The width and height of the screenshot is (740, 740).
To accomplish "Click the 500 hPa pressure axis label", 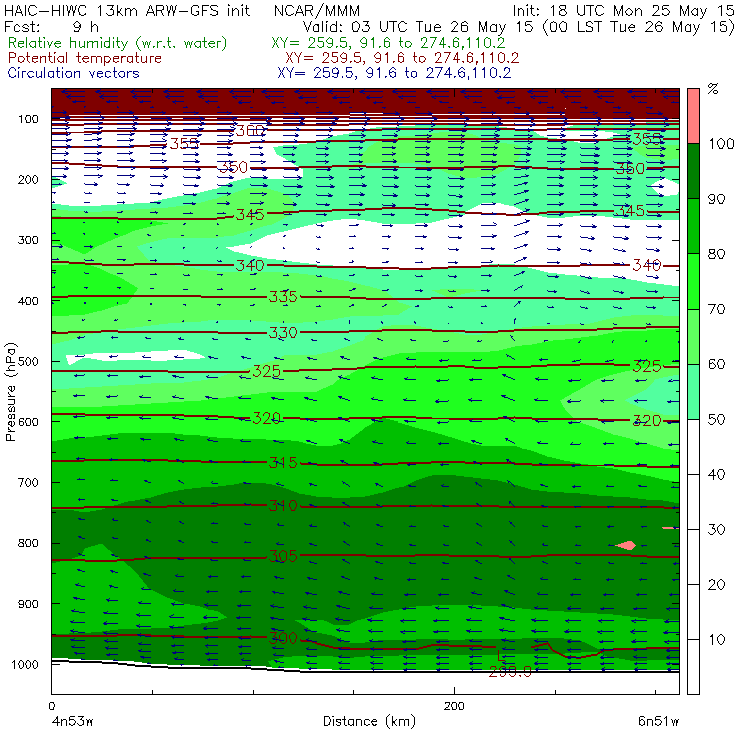I will pos(28,361).
